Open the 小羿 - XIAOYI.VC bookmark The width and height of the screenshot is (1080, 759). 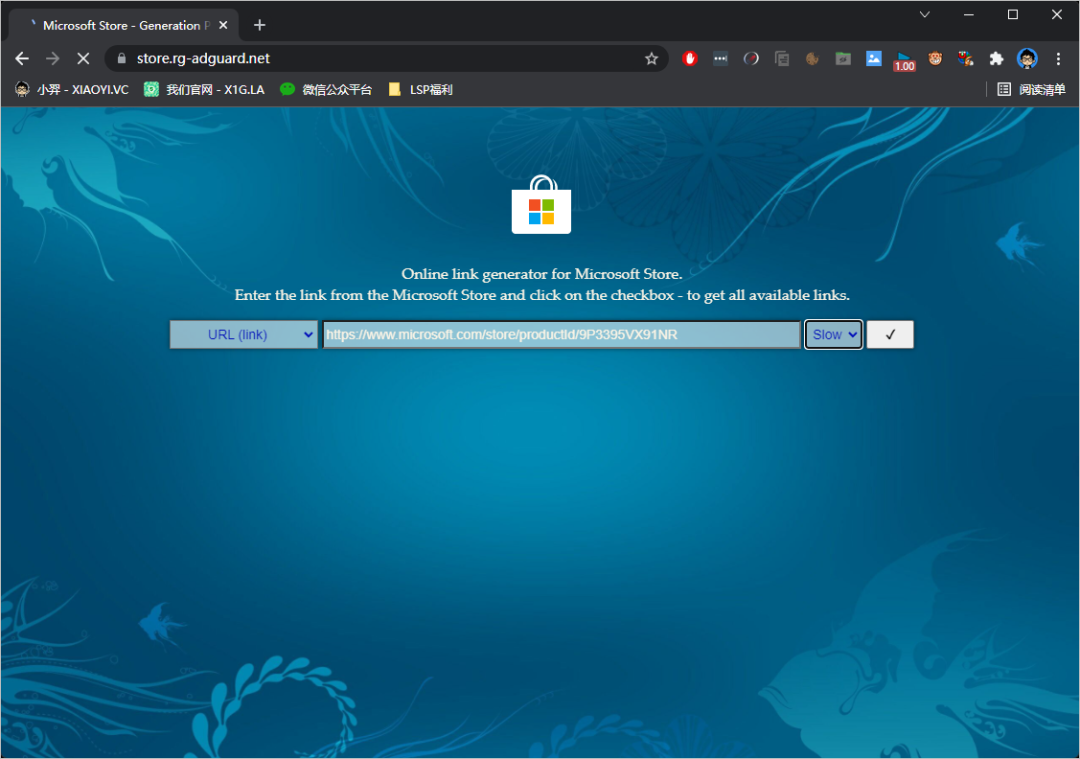(x=72, y=90)
